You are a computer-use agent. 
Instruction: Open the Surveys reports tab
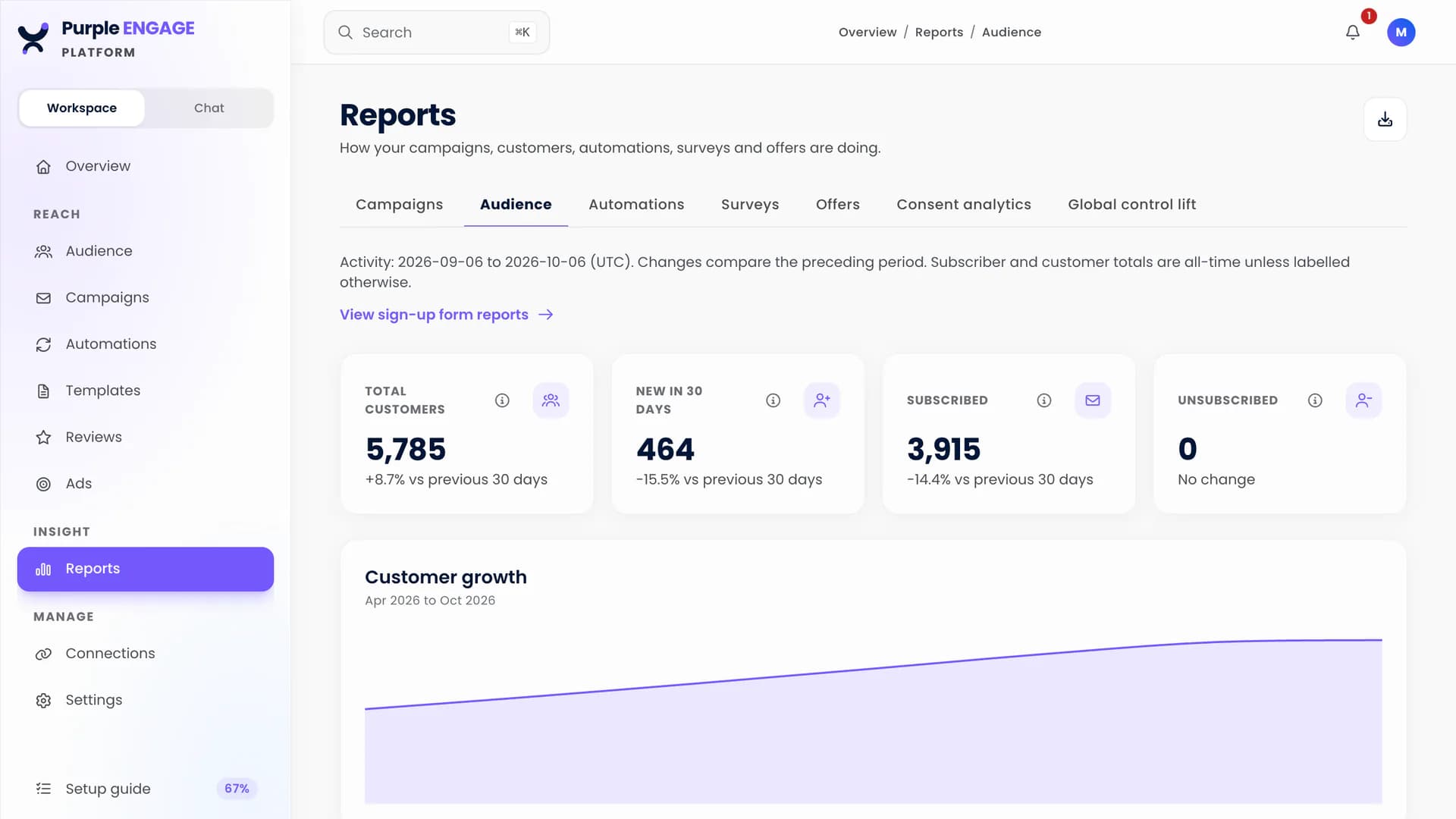750,204
